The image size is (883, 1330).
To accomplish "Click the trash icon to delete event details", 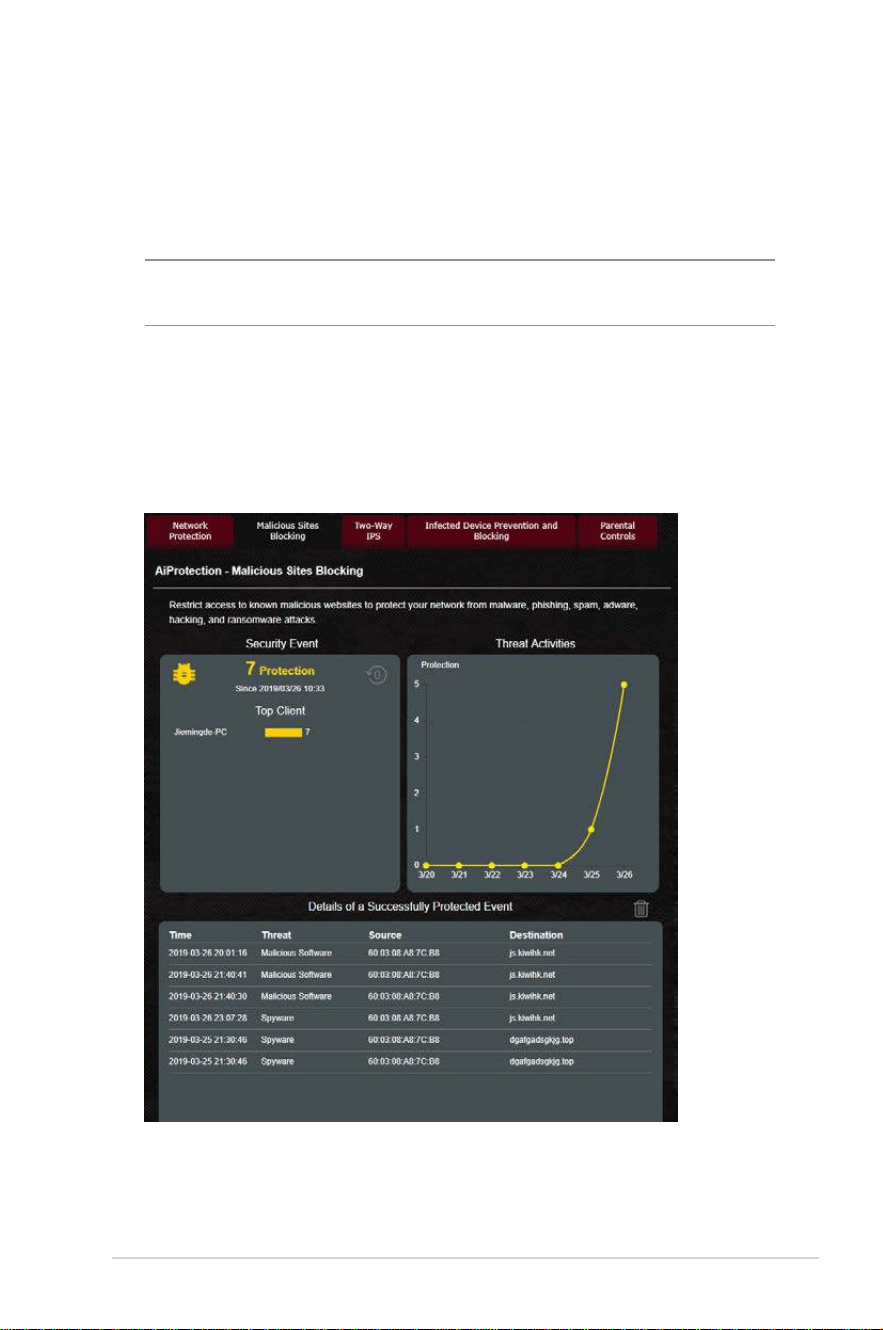I will pos(641,908).
